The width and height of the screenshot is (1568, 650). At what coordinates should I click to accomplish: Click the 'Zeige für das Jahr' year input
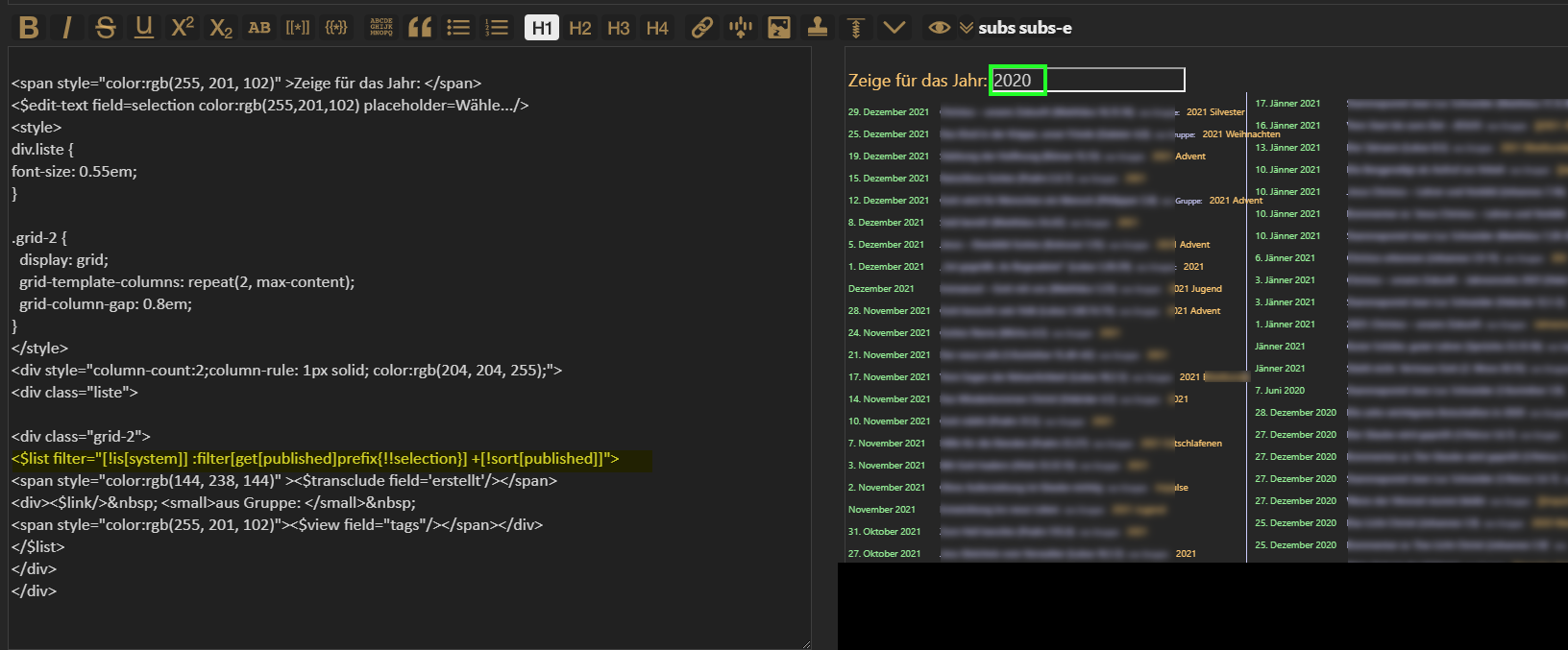tap(1087, 80)
